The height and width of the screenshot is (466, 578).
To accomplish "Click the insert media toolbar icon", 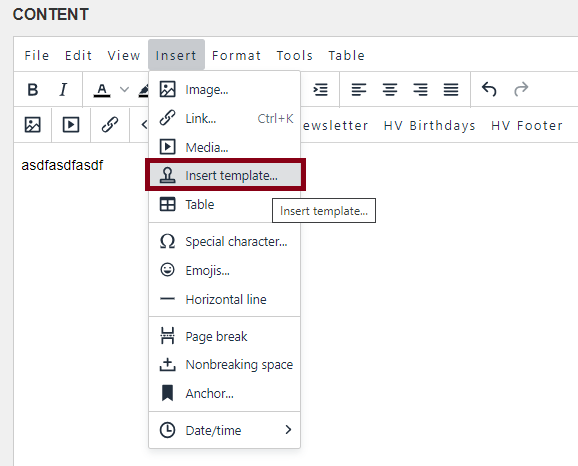I will click(x=71, y=125).
